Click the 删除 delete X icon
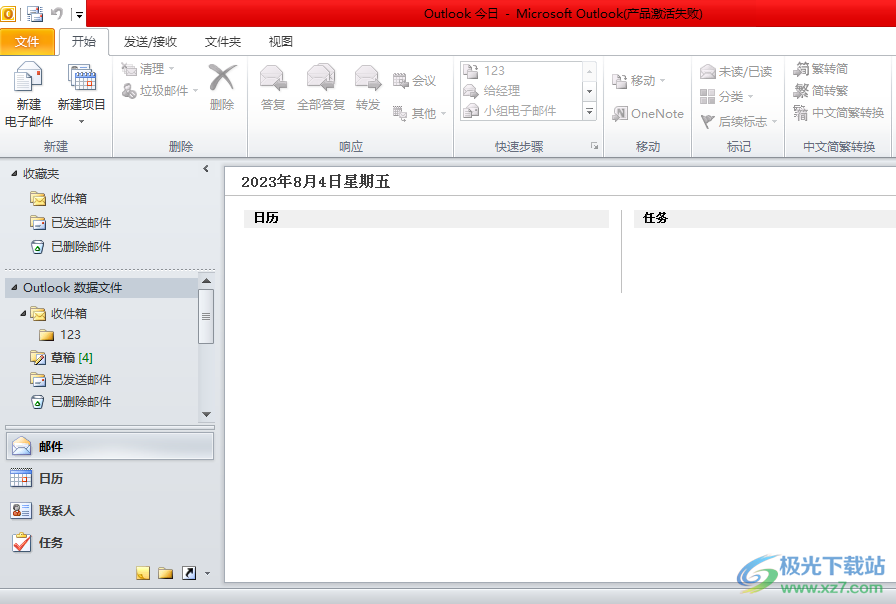 [222, 78]
